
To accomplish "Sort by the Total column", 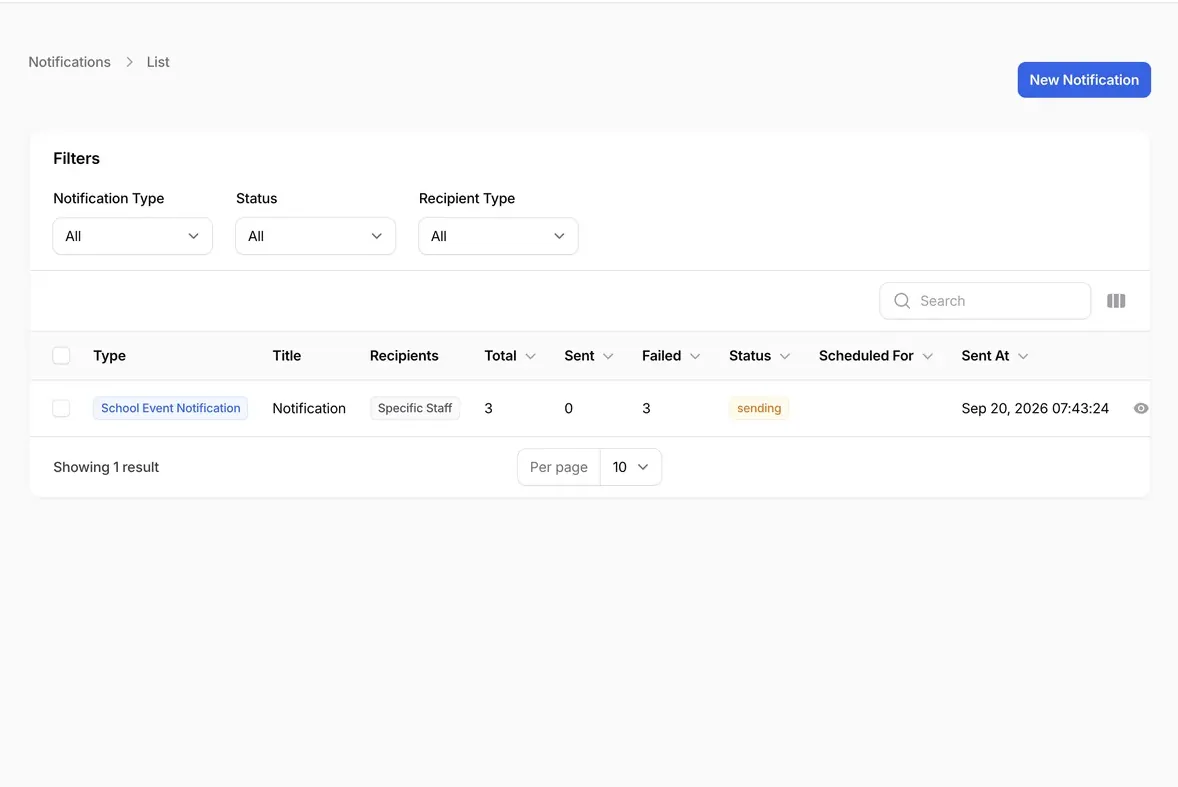I will (x=510, y=356).
